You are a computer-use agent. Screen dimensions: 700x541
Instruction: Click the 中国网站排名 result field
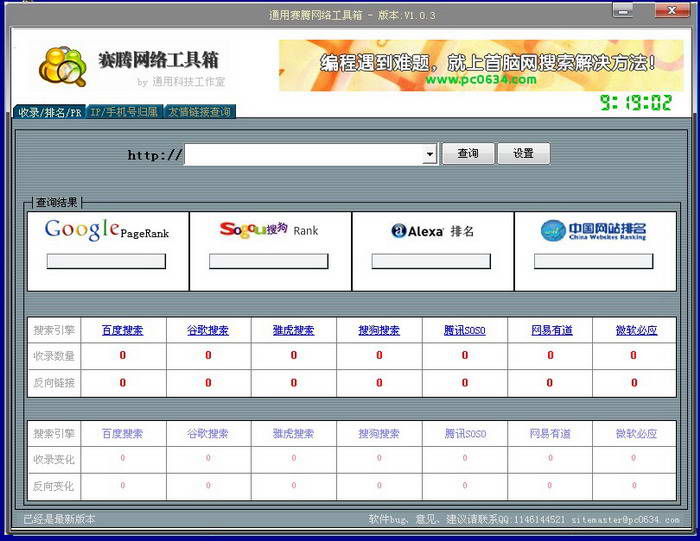(594, 261)
